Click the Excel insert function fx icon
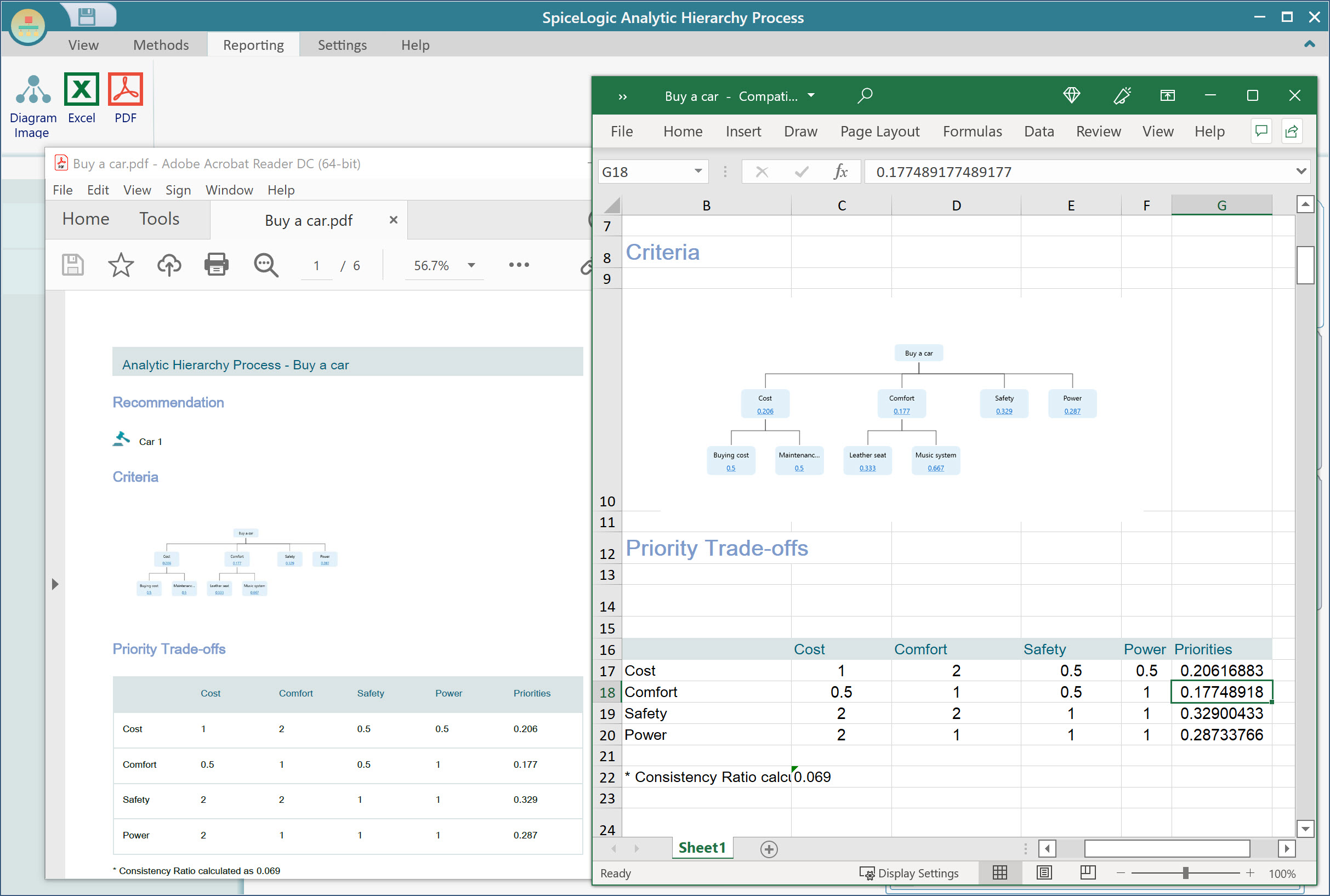 [x=840, y=172]
